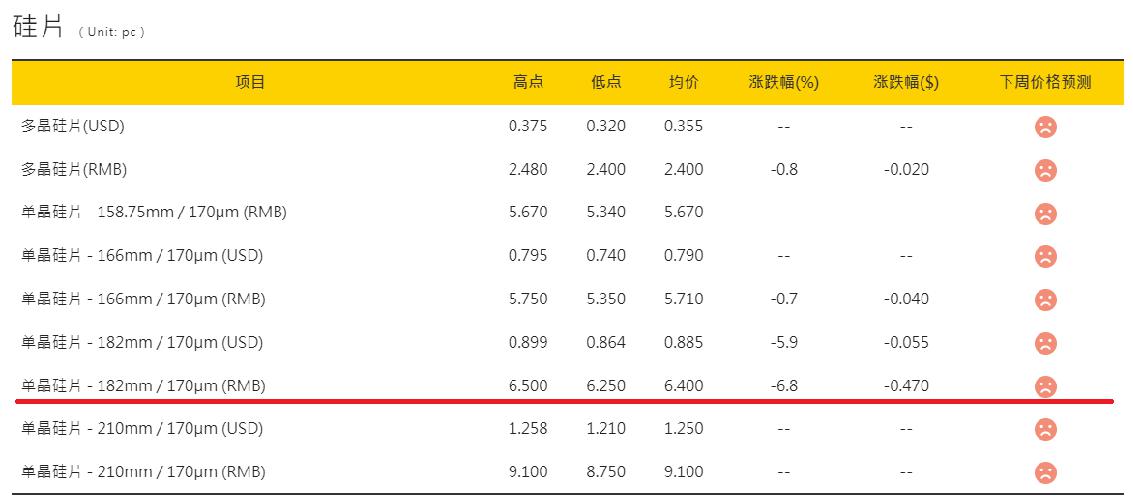Select the 单晶硅片 - 182mm / 170μm (RMB) label
This screenshot has width=1133, height=501.
143,385
